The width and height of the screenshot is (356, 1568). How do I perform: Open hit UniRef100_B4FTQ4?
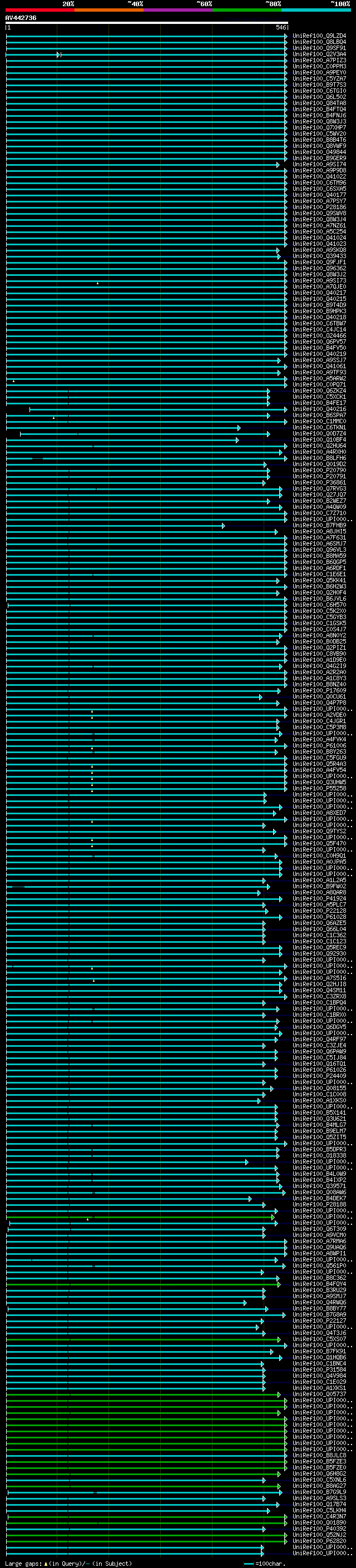(x=319, y=109)
